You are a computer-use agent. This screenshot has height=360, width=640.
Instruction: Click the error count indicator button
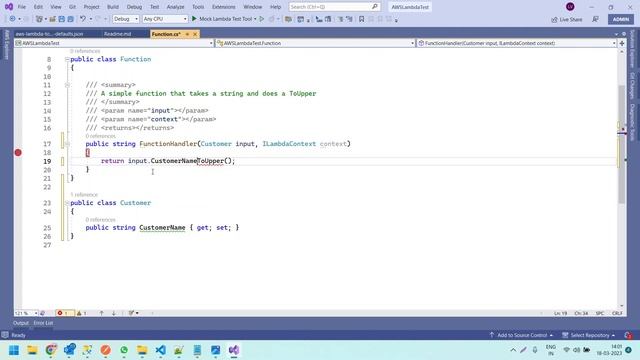pos(65,313)
